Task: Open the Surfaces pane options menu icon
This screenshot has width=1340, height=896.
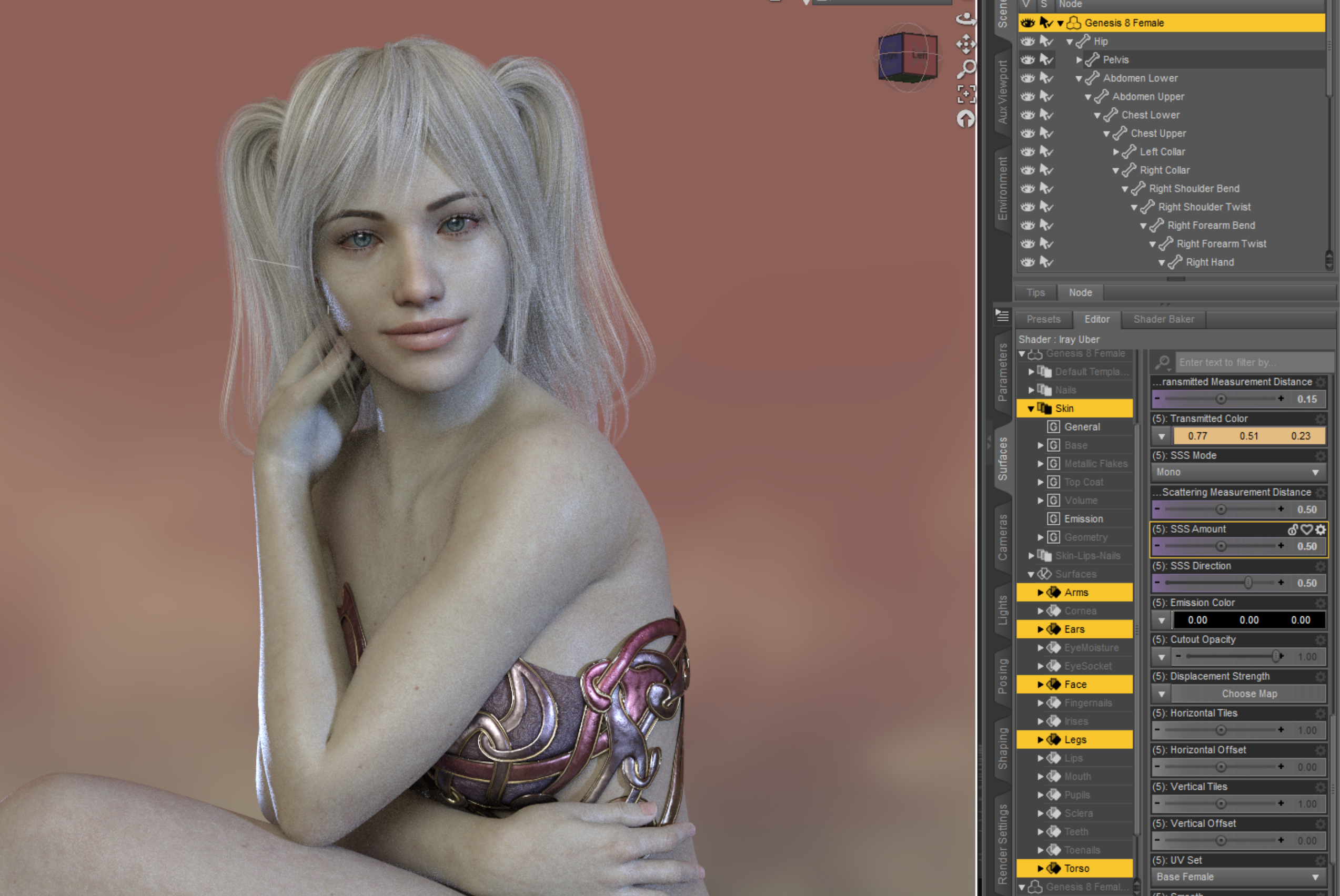Action: [x=1002, y=315]
